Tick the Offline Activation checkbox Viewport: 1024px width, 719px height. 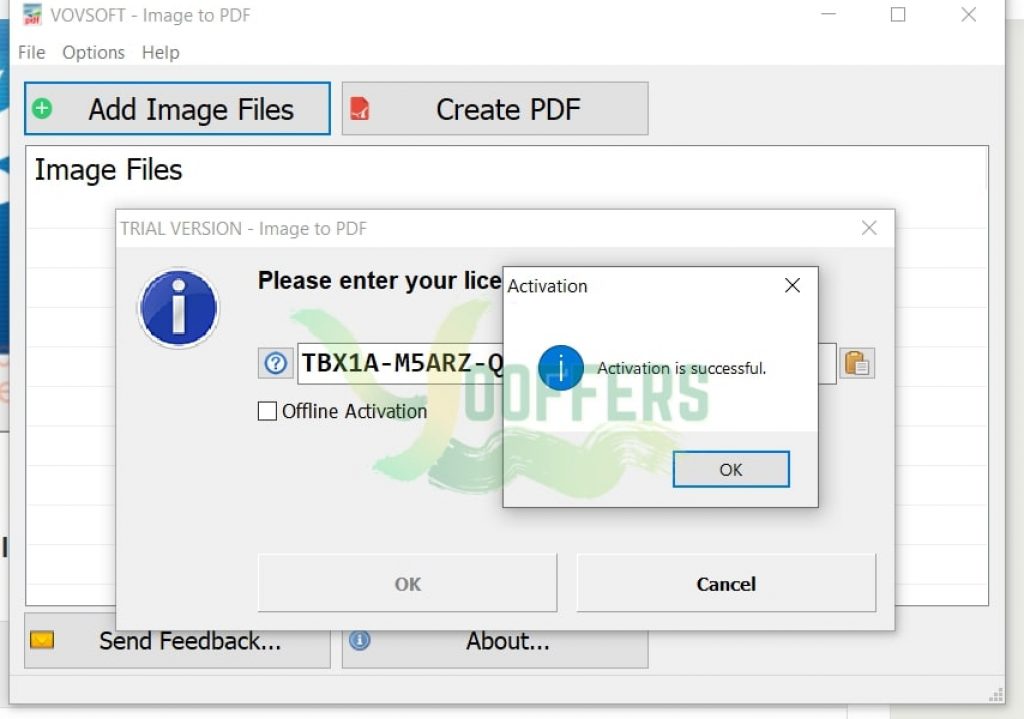point(267,411)
